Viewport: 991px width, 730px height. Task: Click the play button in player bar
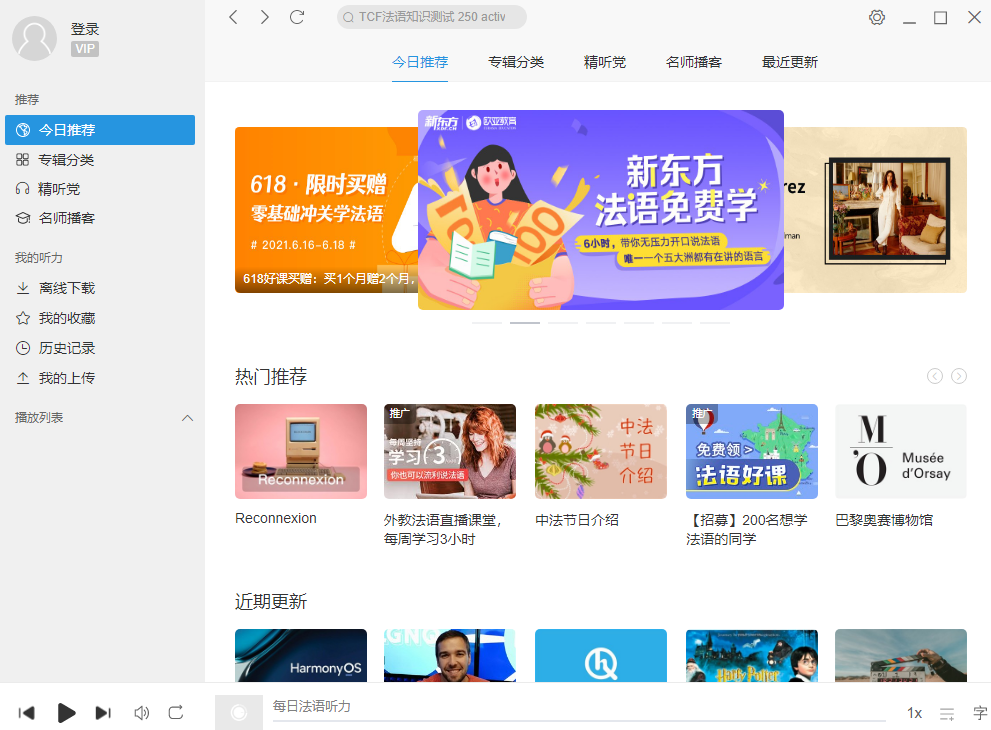[66, 713]
